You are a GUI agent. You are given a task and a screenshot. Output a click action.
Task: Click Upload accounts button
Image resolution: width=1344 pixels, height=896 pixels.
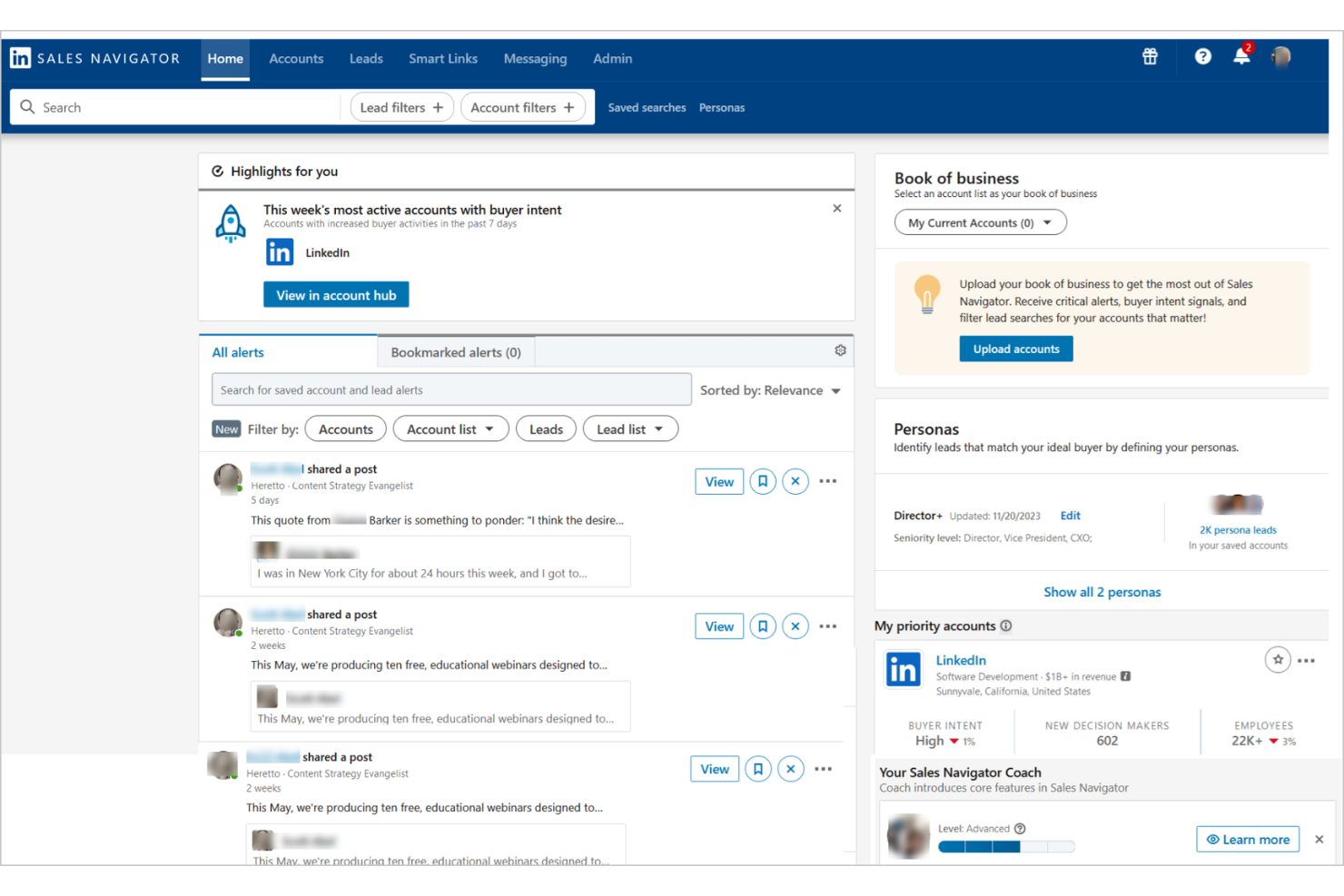click(1016, 349)
